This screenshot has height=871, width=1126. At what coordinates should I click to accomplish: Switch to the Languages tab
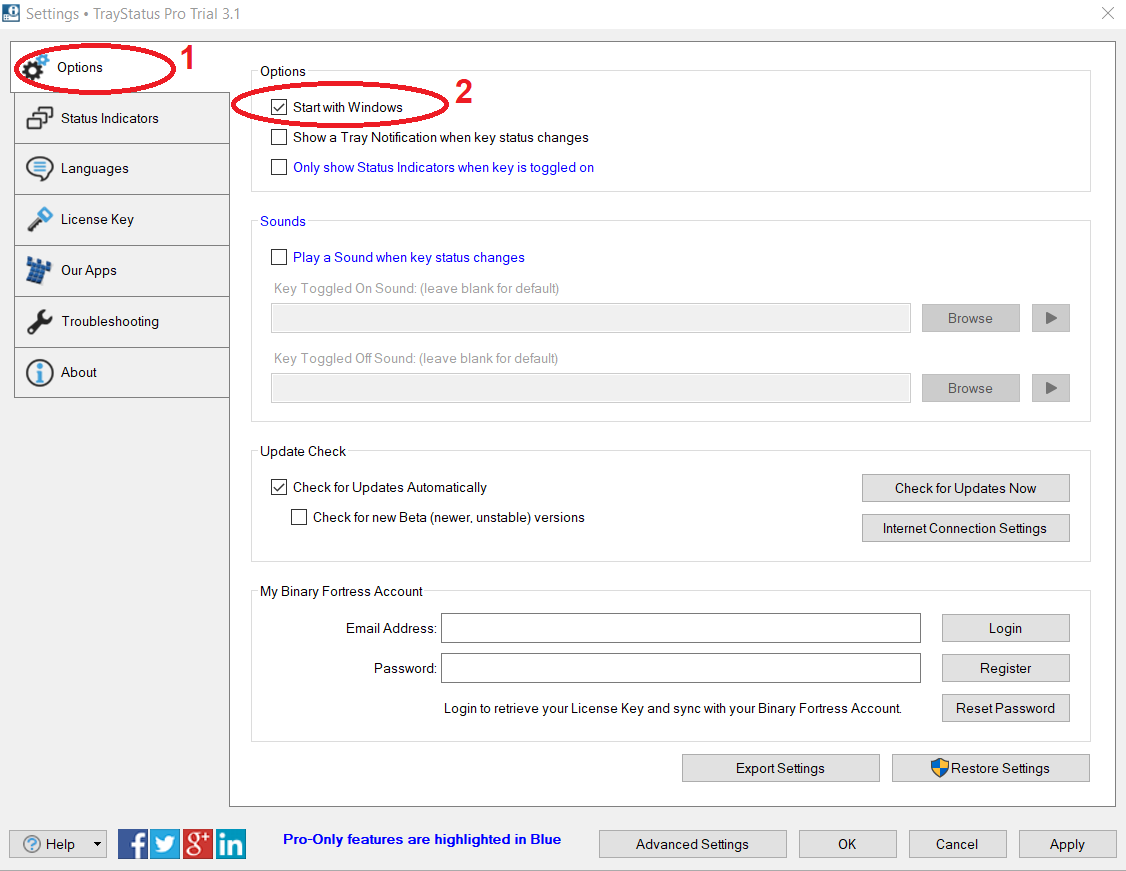pyautogui.click(x=121, y=169)
